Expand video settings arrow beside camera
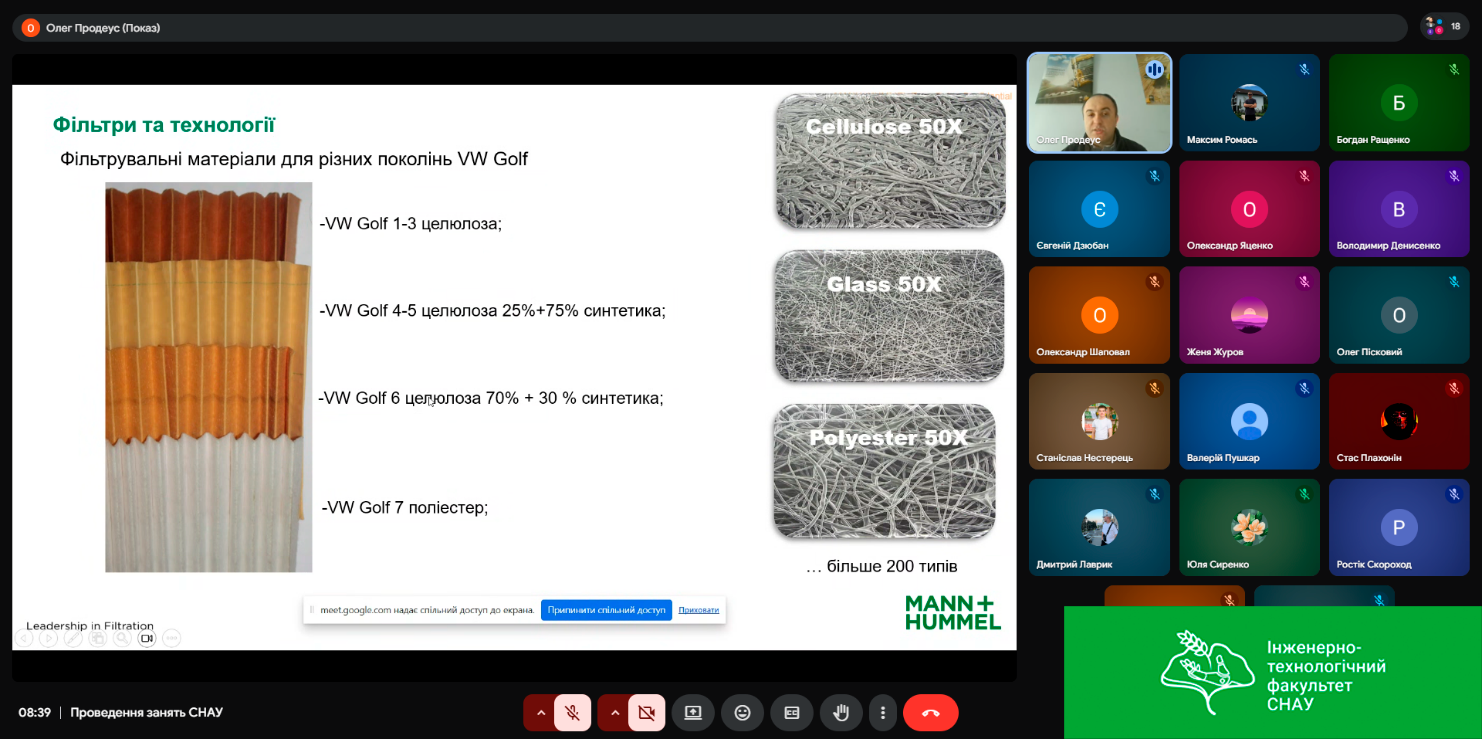Image resolution: width=1482 pixels, height=739 pixels. tap(615, 713)
